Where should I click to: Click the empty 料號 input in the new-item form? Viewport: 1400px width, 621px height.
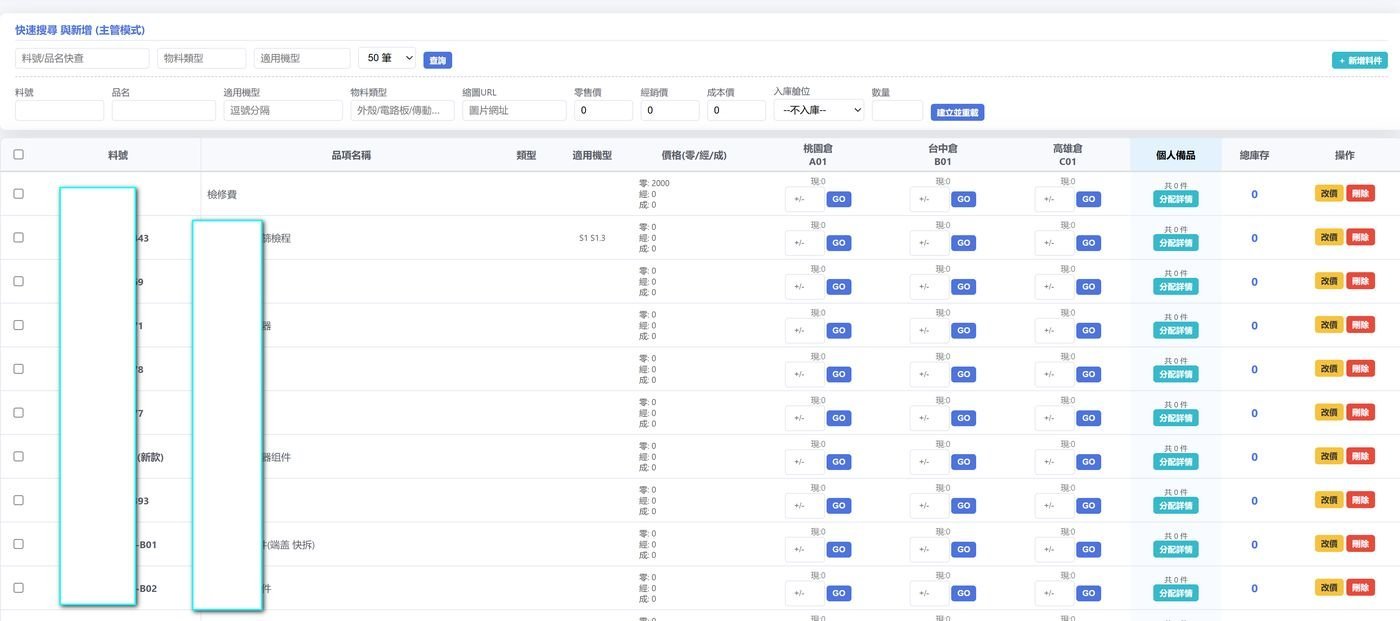59,110
